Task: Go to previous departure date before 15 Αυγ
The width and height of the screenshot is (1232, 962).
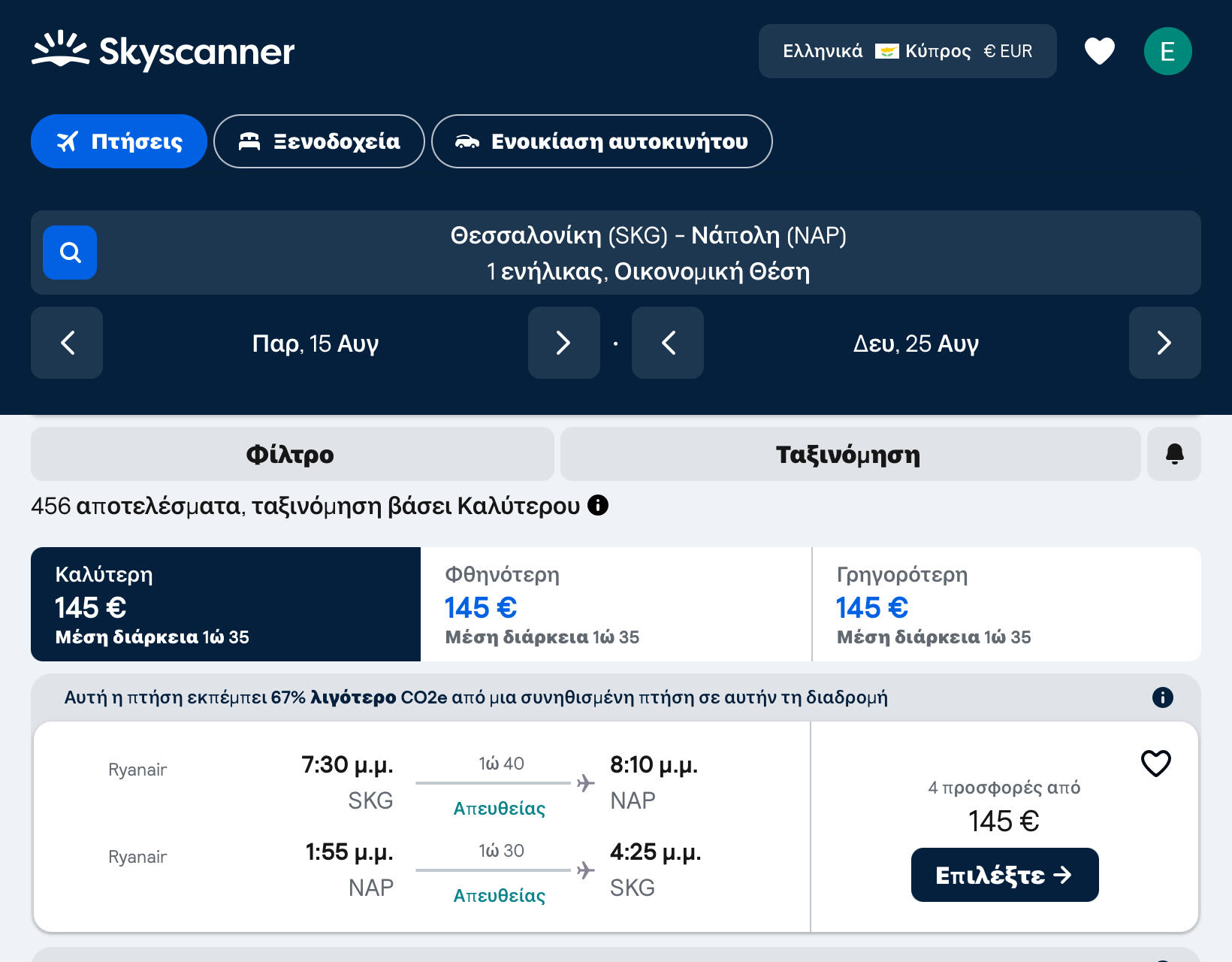Action: coord(67,343)
